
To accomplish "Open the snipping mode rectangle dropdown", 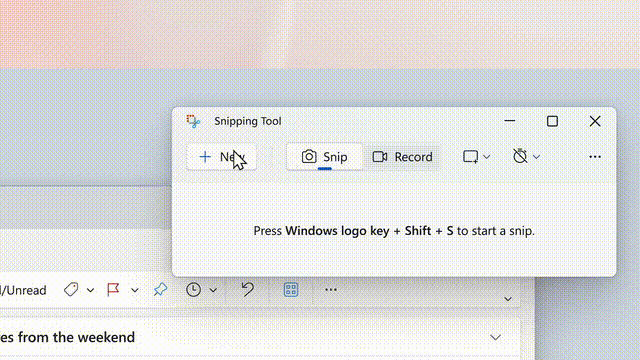I will pos(476,157).
